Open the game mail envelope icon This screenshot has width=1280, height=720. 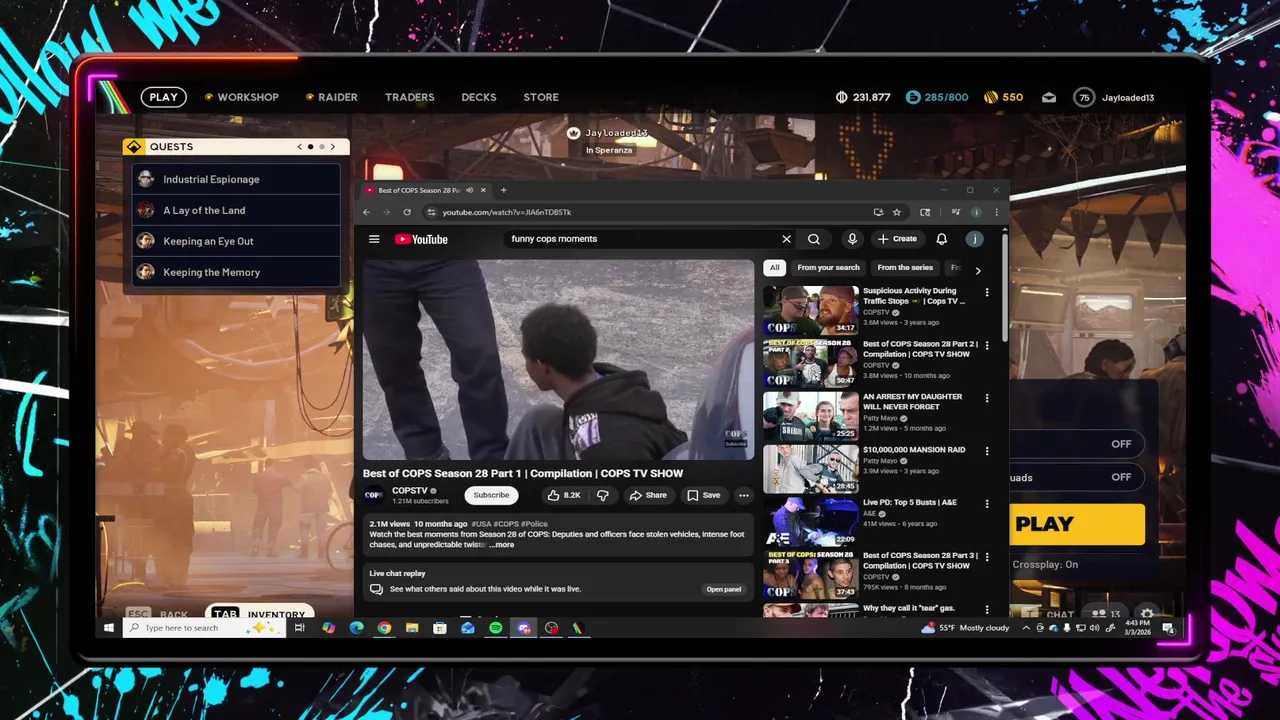tap(1049, 97)
